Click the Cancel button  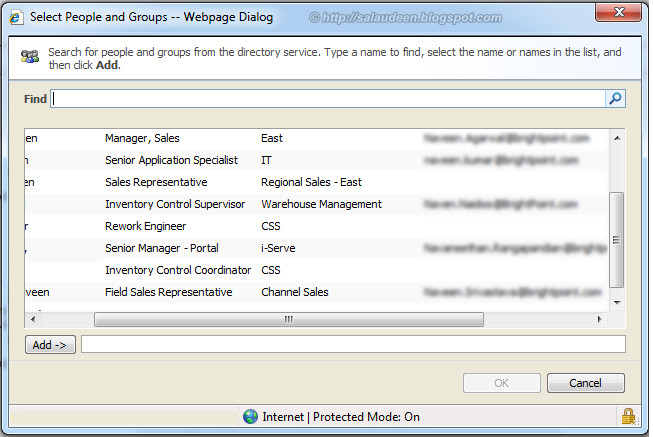[x=585, y=383]
